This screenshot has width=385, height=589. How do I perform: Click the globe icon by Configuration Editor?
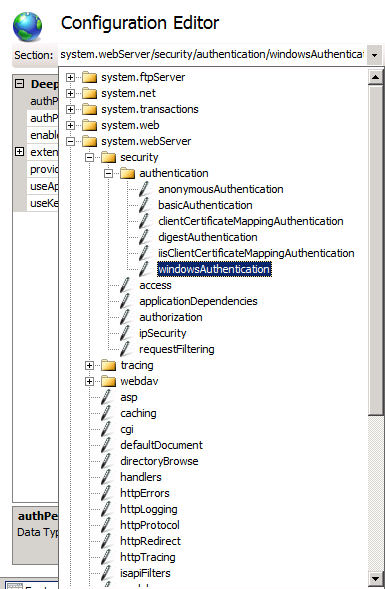(27, 26)
